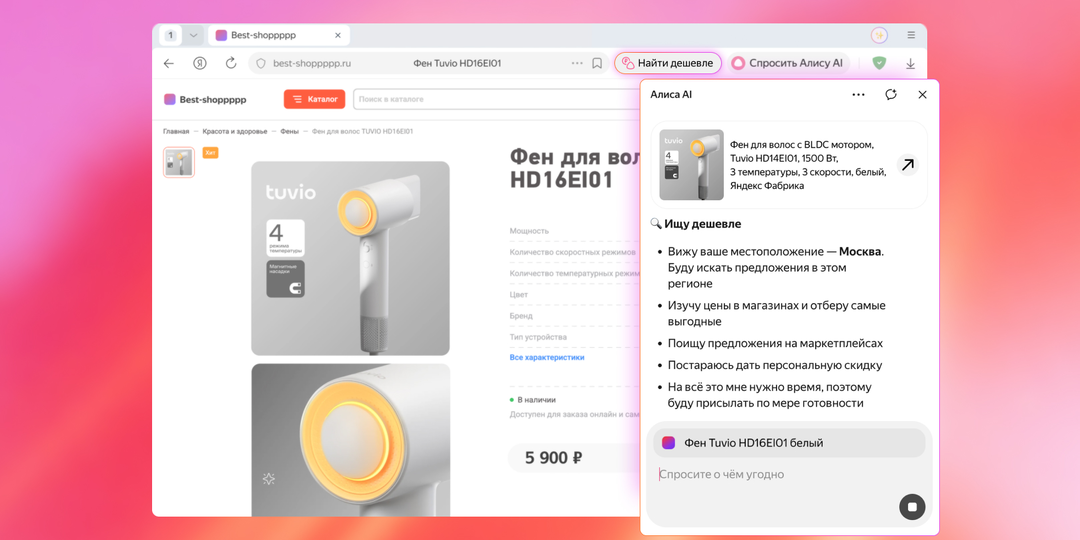Click the Фен Tuvio HD16EI01 белый context chip

pos(789,443)
